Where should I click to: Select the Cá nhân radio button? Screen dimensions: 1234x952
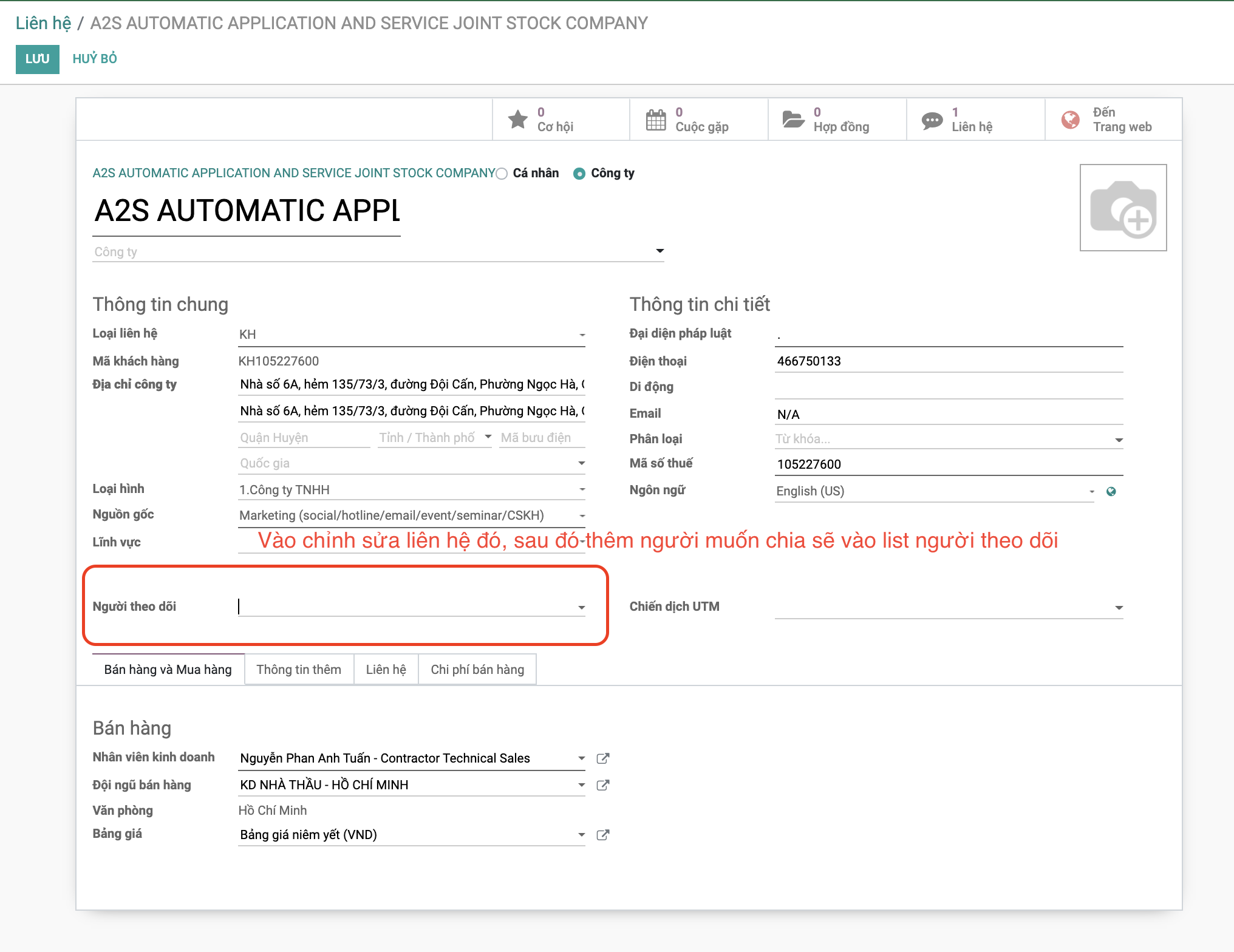click(502, 174)
